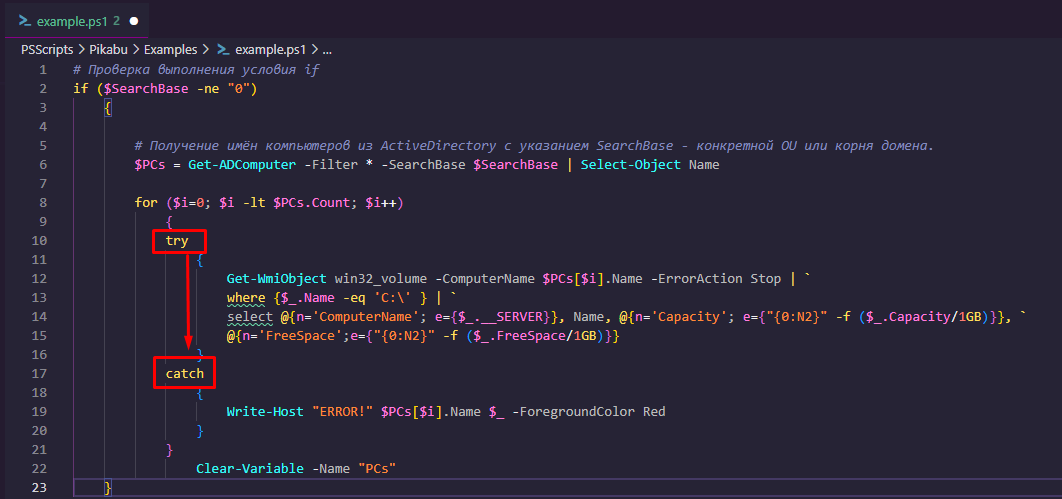
Task: Click the Get-WmiObject cmdlet on line 12
Action: [x=275, y=279]
